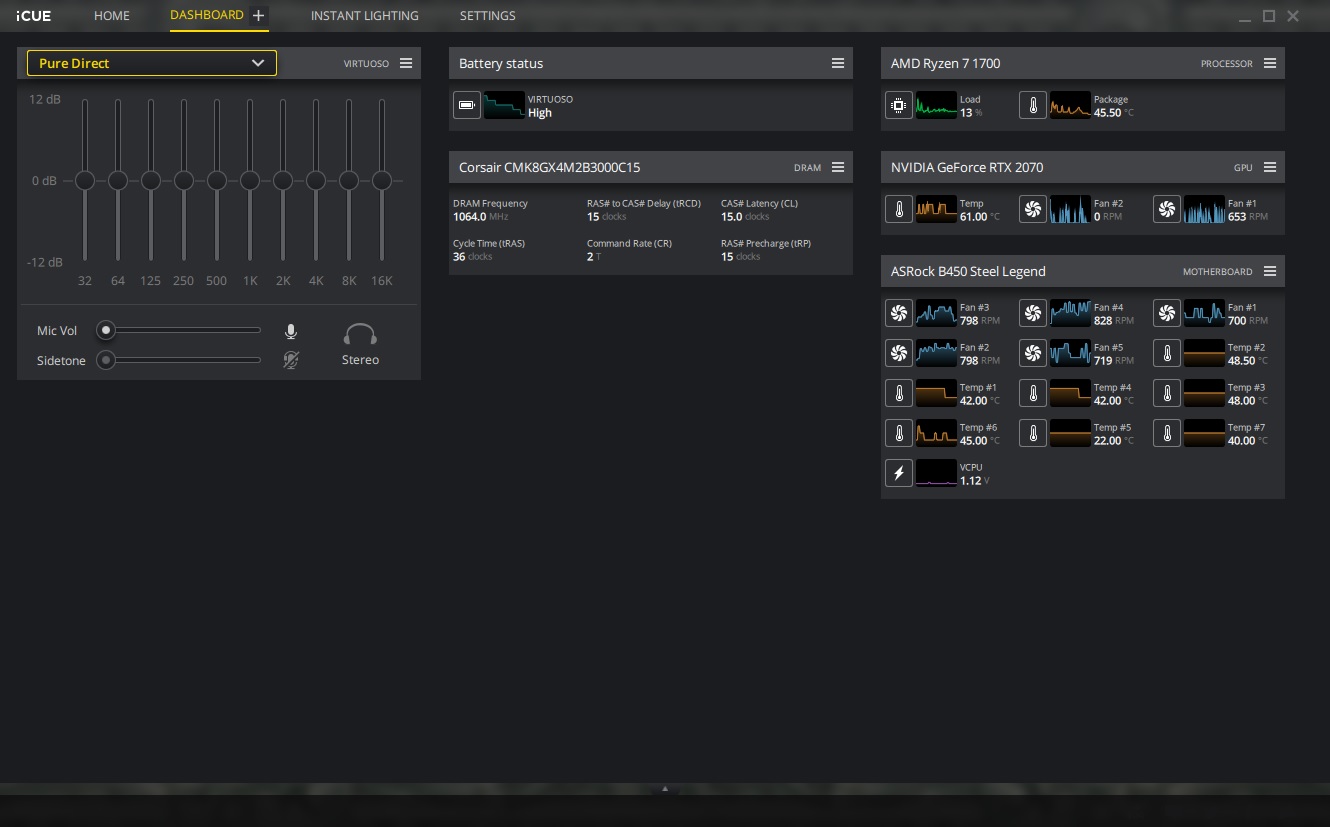
Task: Click the Temp #7 thermometer icon
Action: tap(1166, 433)
